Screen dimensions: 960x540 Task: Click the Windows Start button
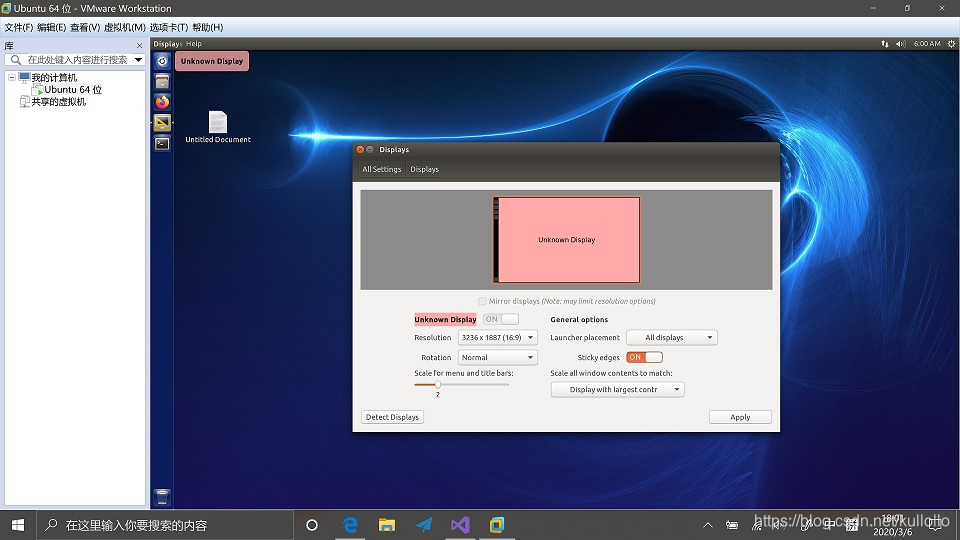click(18, 525)
